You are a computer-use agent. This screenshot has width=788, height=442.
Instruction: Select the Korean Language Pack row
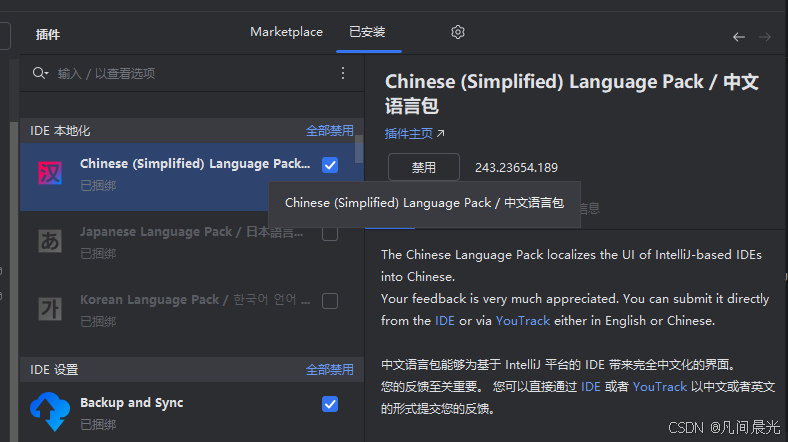coord(191,312)
